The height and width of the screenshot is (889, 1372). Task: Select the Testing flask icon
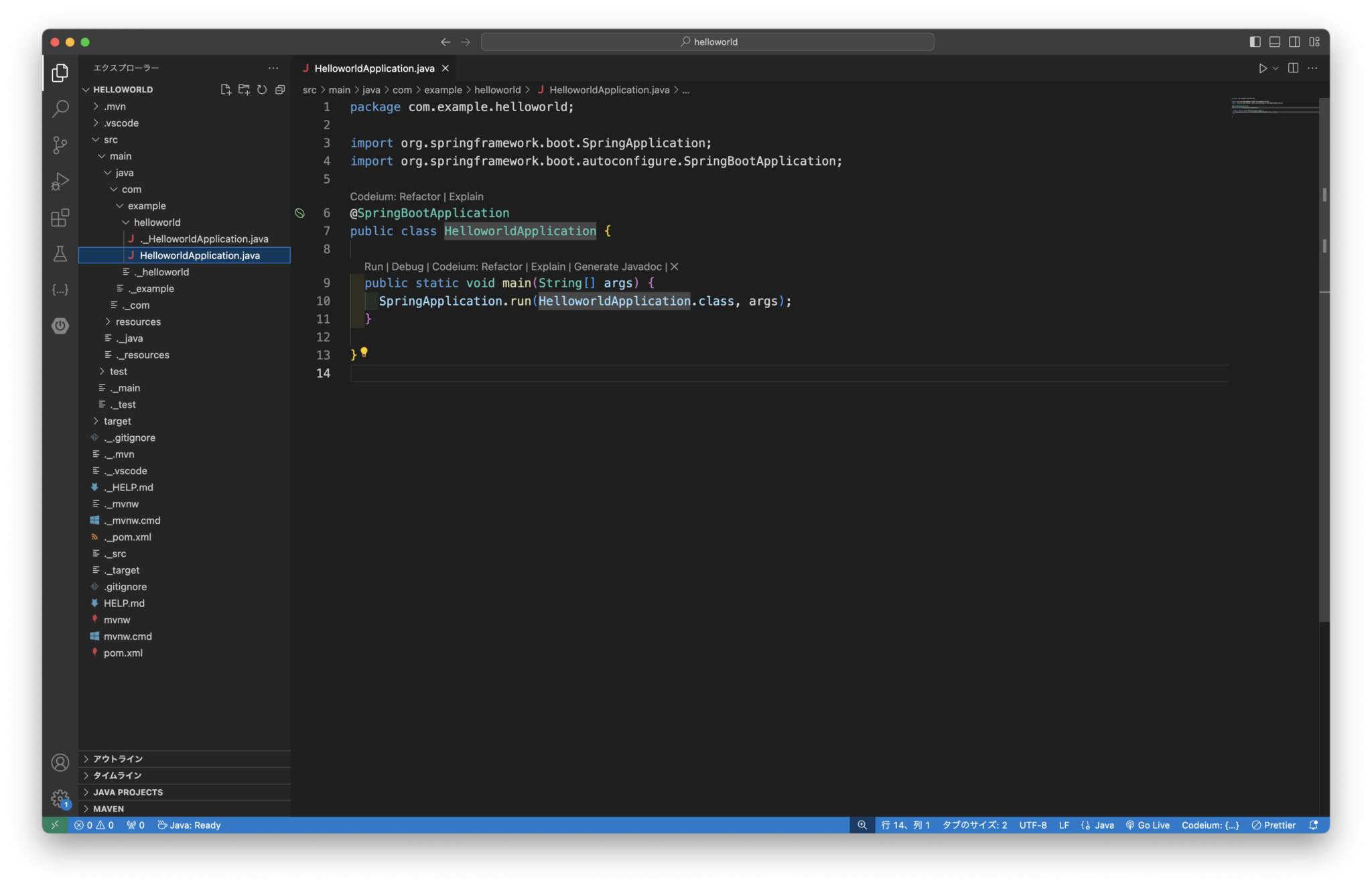tap(60, 253)
